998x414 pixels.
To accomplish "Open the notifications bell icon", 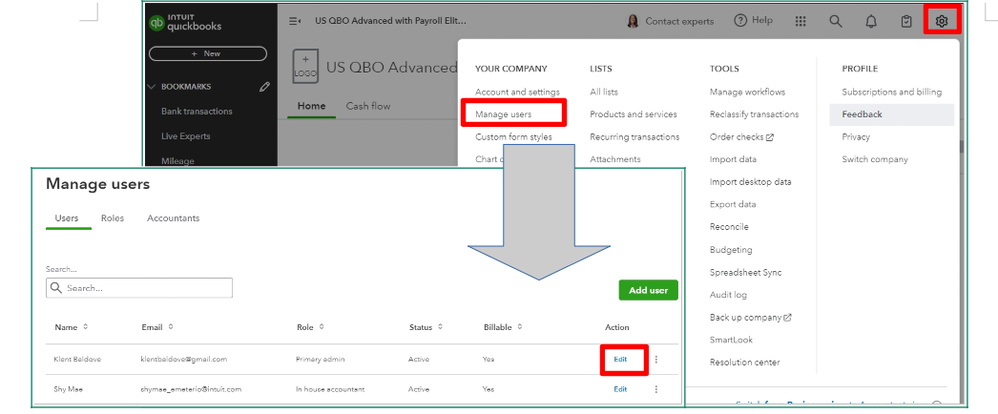I will tap(871, 21).
